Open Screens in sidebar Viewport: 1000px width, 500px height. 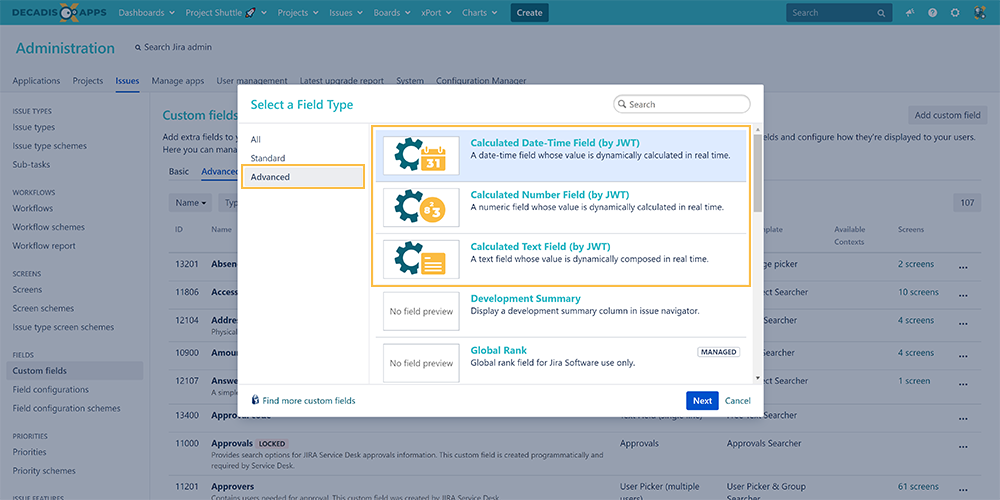point(27,289)
